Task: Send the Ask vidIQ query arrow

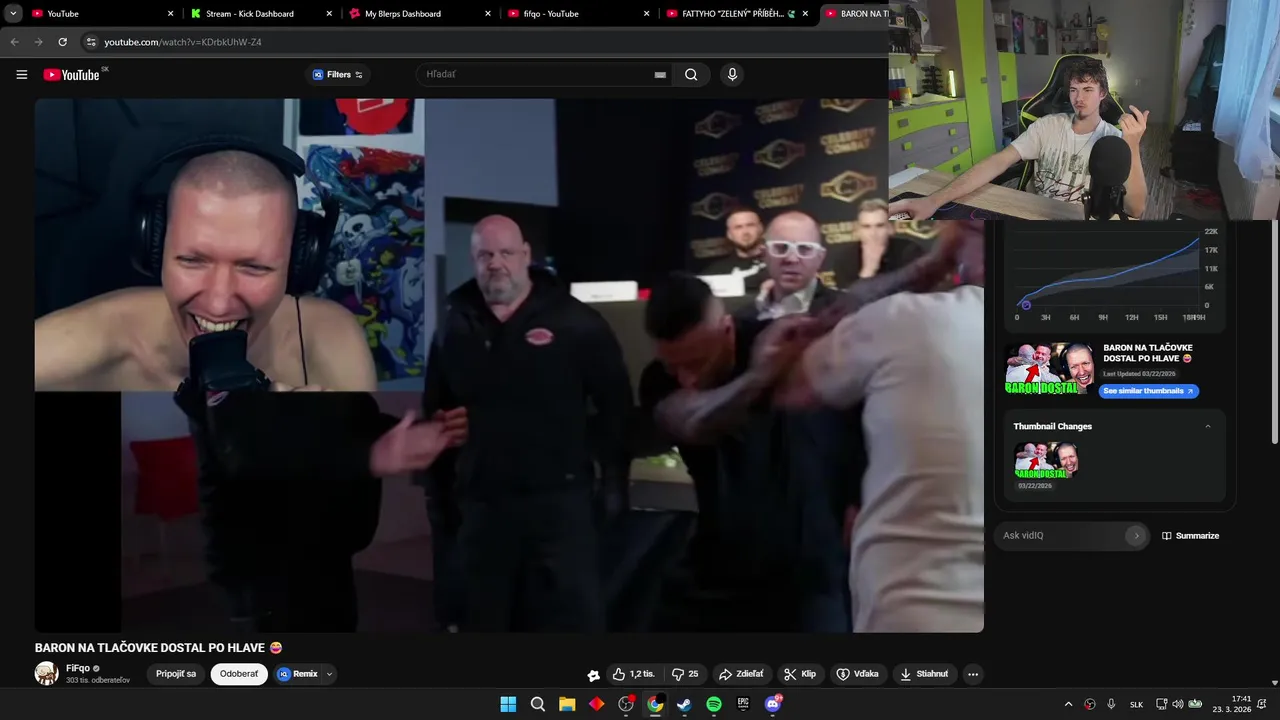Action: [1136, 536]
